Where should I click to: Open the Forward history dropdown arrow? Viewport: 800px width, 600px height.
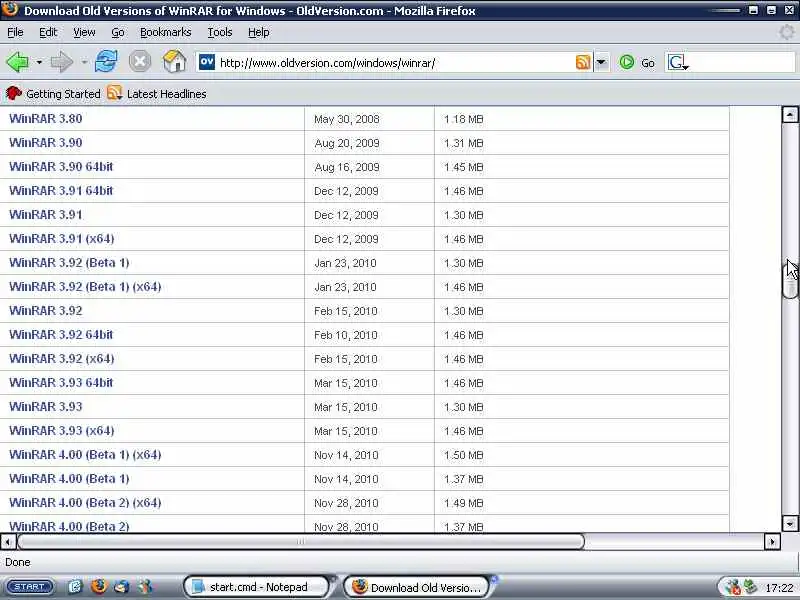(84, 62)
